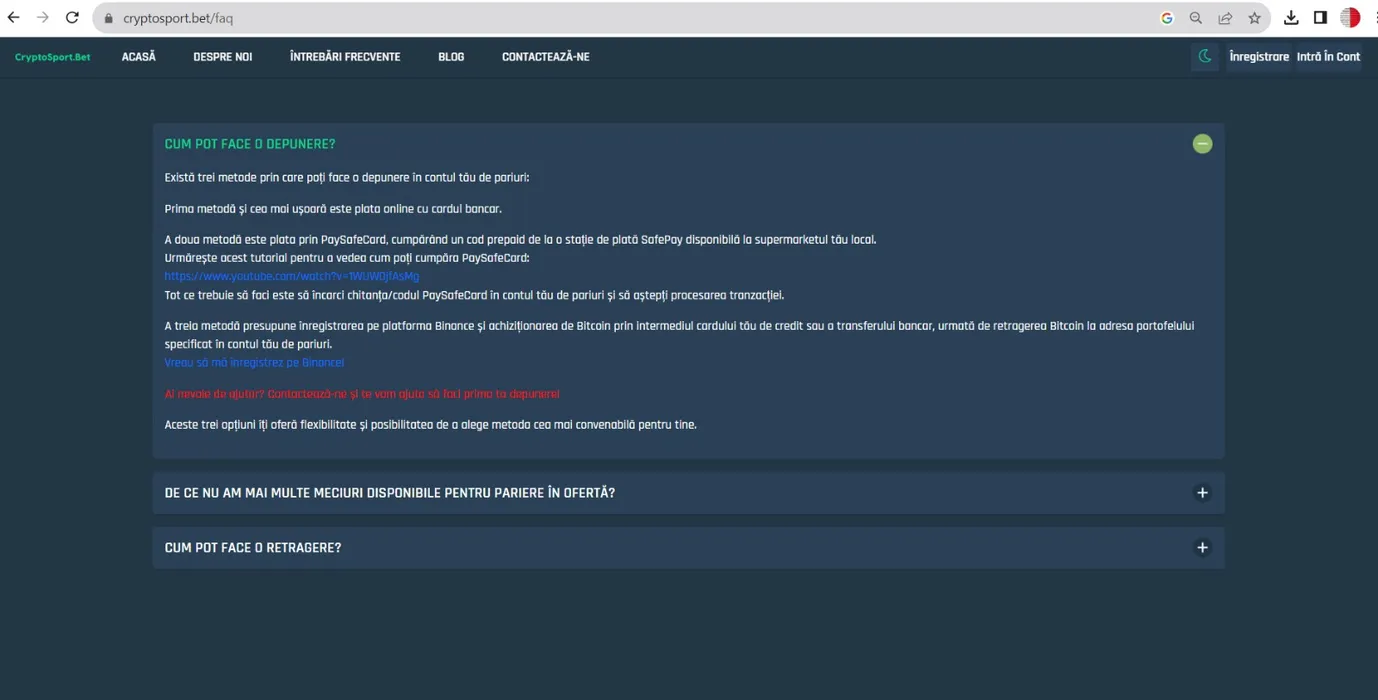Open the Blog menu item
1378x700 pixels.
tap(451, 57)
